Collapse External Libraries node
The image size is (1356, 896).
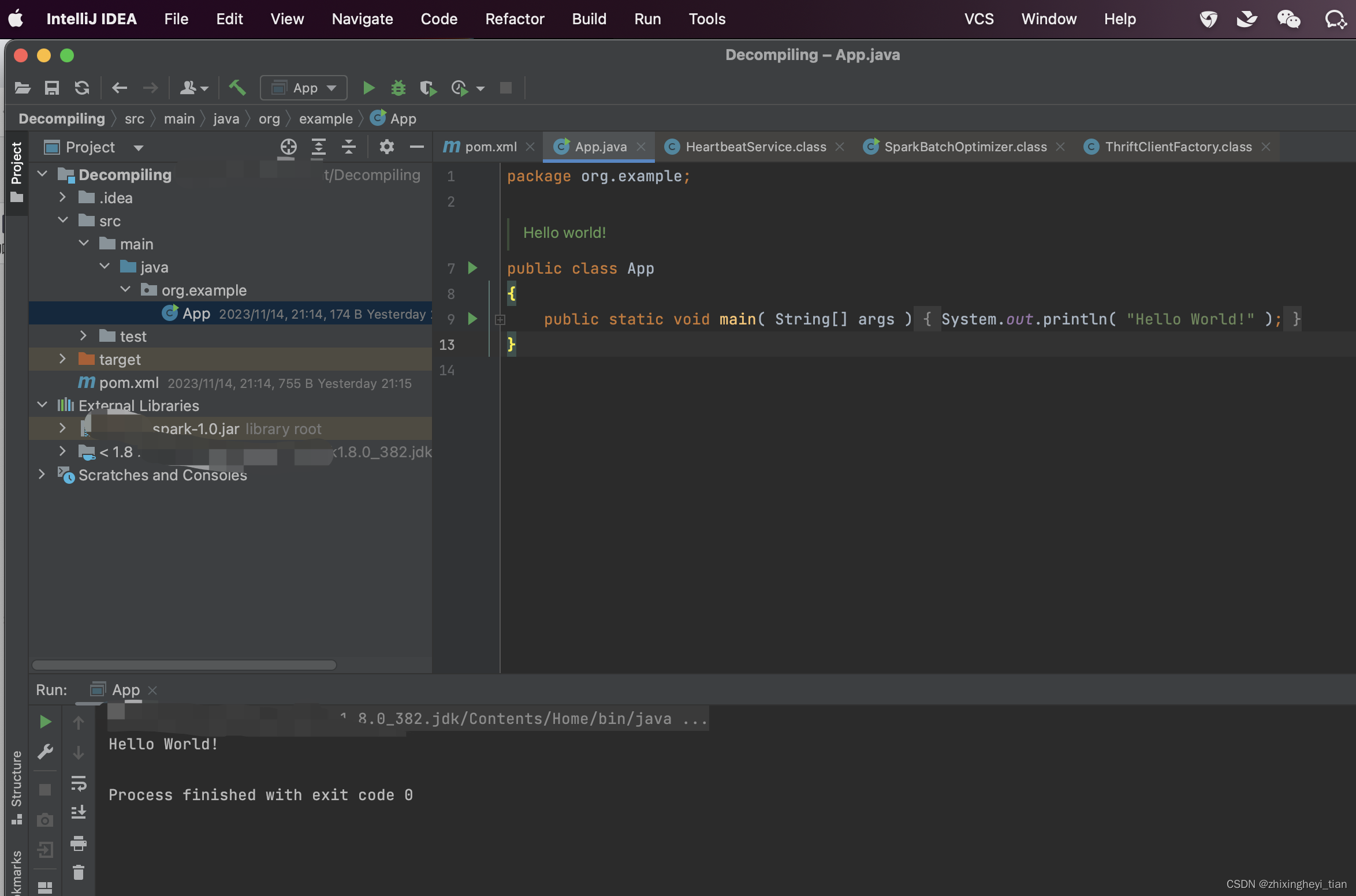click(x=42, y=405)
